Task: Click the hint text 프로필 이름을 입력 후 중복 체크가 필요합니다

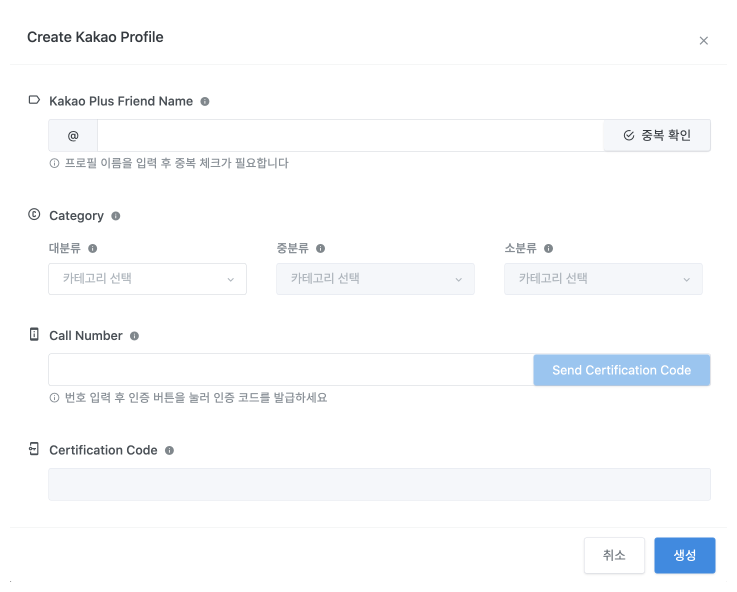Action: click(x=176, y=164)
